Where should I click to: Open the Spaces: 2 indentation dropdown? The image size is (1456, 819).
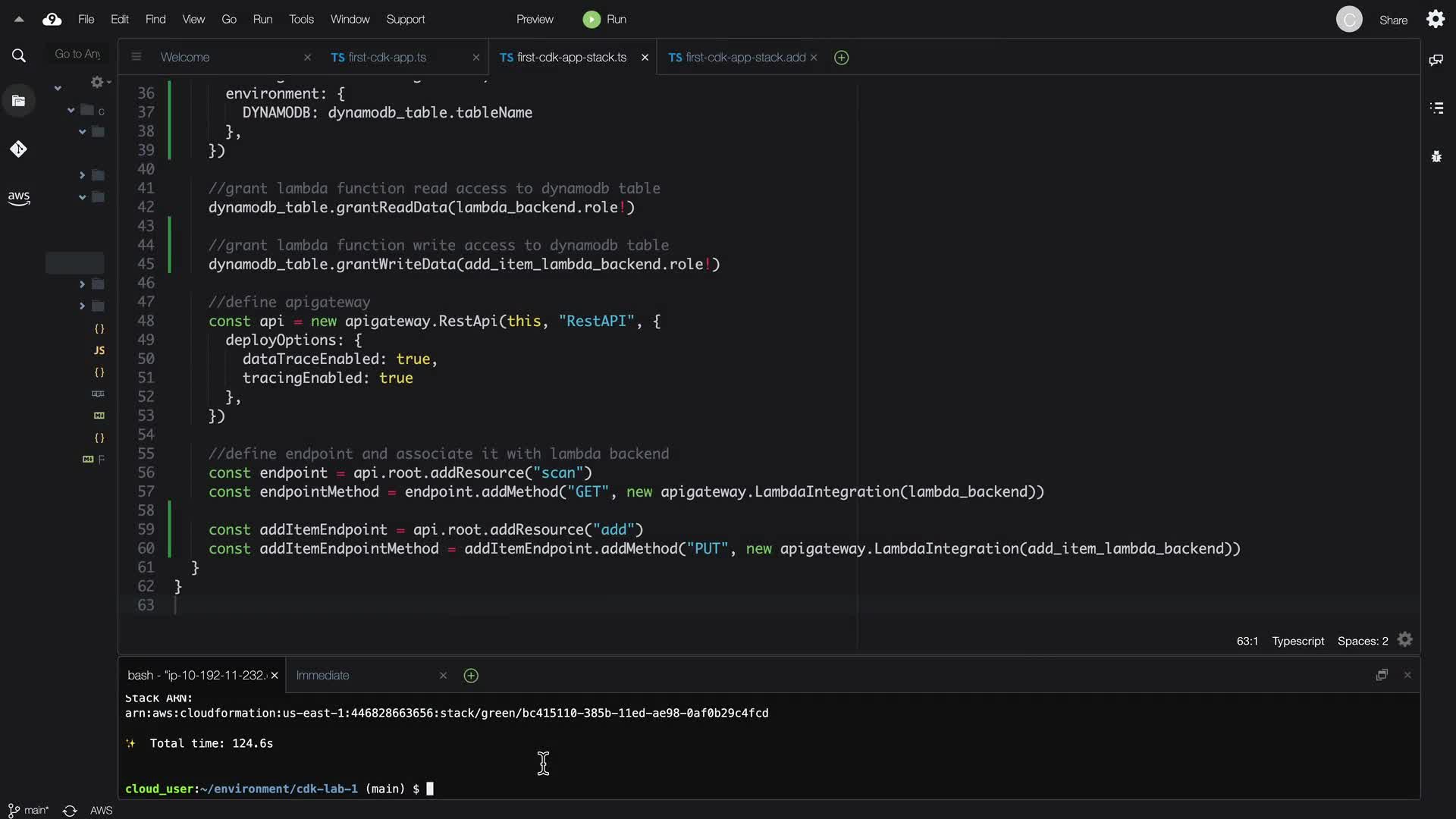[x=1362, y=641]
